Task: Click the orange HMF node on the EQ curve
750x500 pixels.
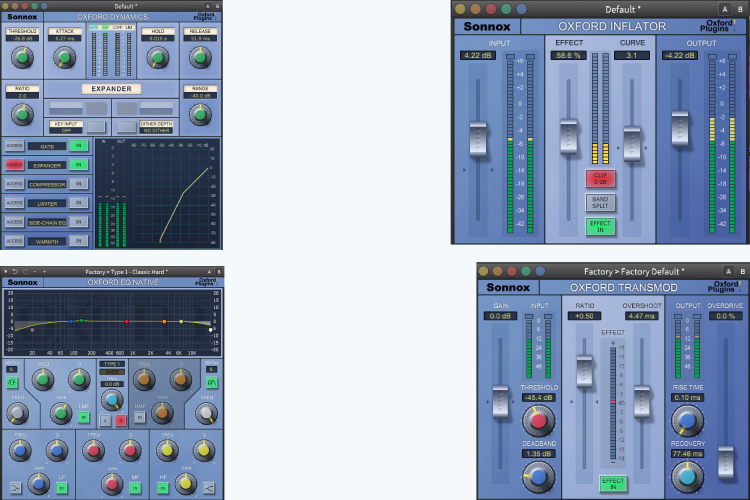Action: [164, 322]
